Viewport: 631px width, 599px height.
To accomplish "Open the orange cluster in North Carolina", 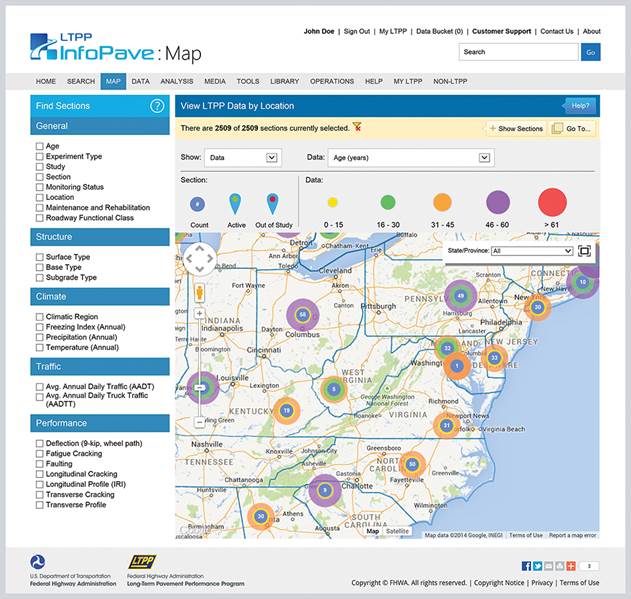I will pyautogui.click(x=412, y=464).
